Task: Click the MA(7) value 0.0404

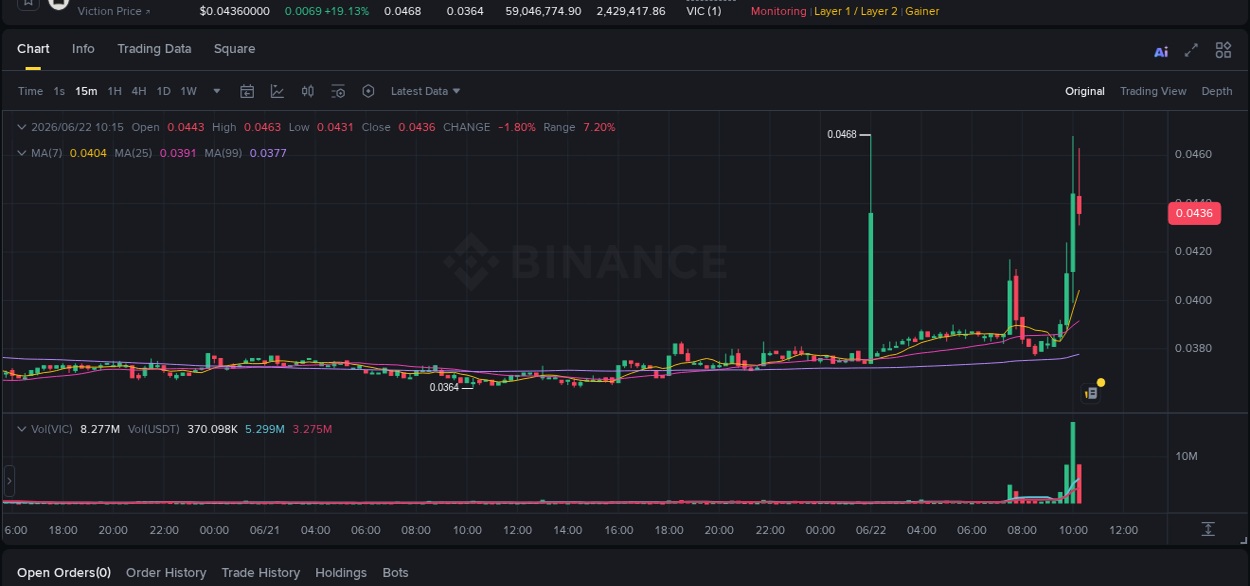Action: pos(88,153)
